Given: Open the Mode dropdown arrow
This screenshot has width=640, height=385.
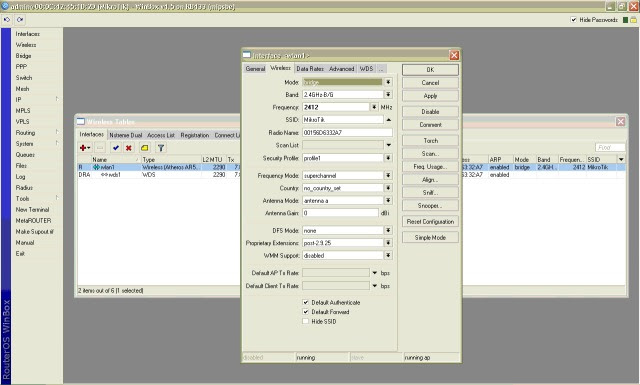Looking at the screenshot, I should pos(388,82).
